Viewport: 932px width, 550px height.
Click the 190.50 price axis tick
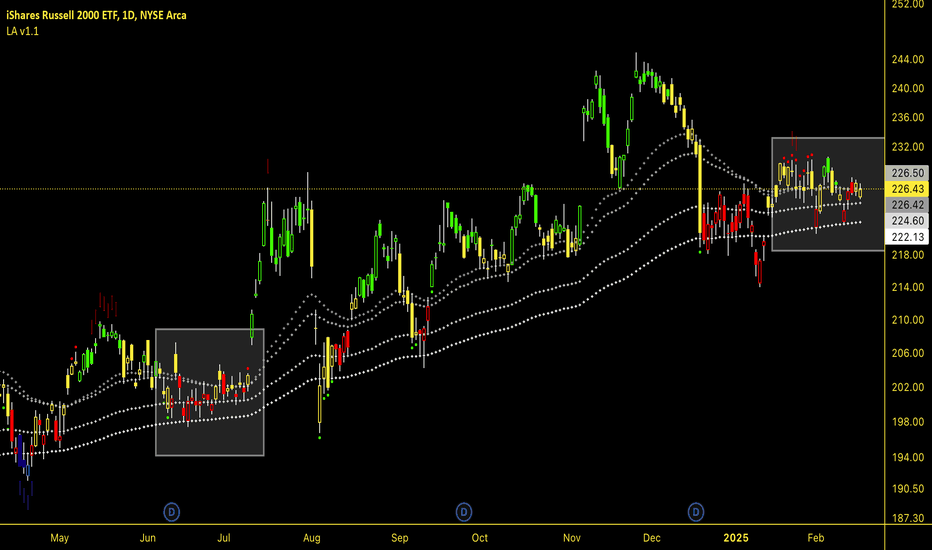(x=908, y=489)
